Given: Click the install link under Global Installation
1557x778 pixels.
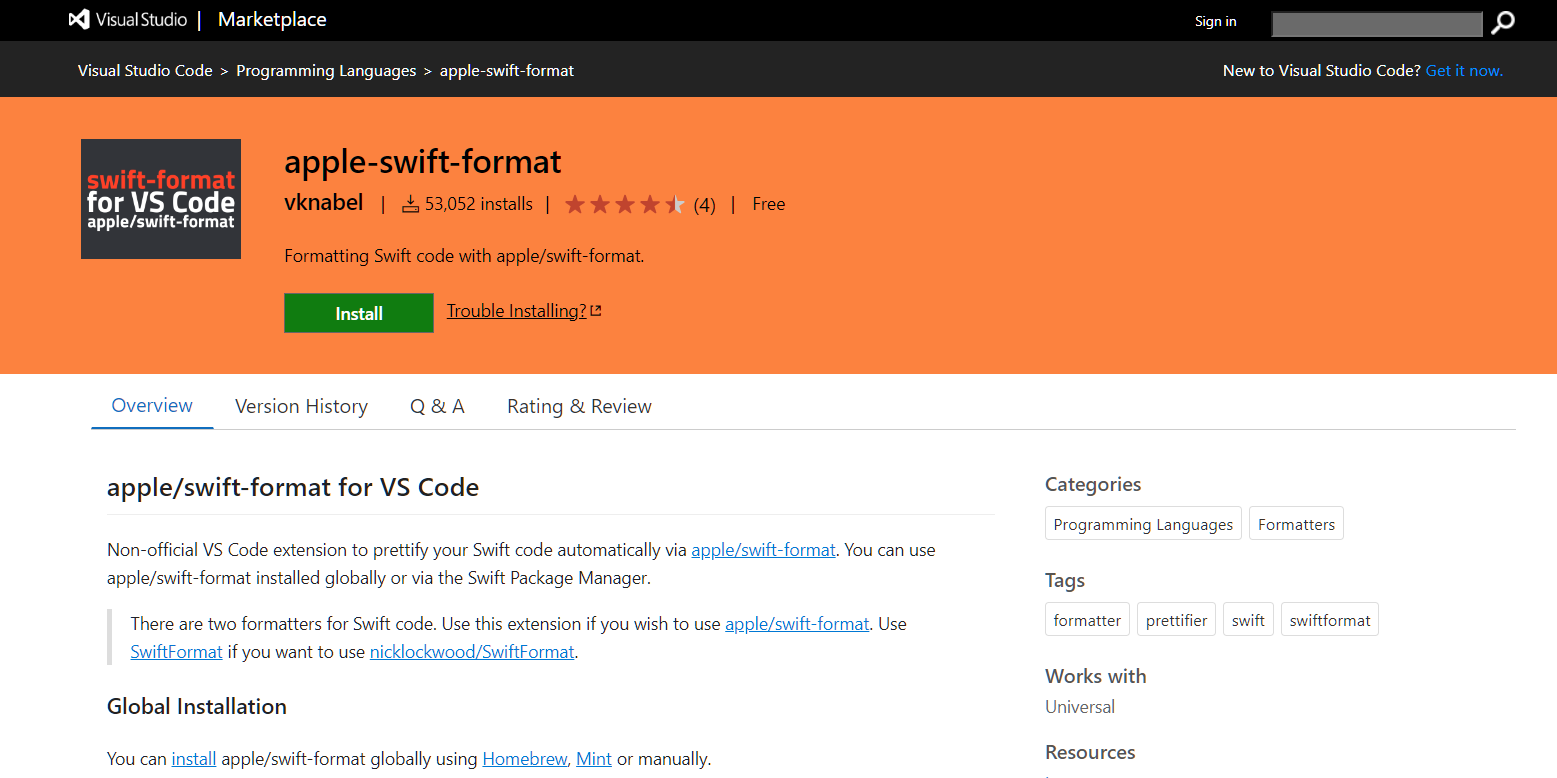Looking at the screenshot, I should click(x=194, y=759).
